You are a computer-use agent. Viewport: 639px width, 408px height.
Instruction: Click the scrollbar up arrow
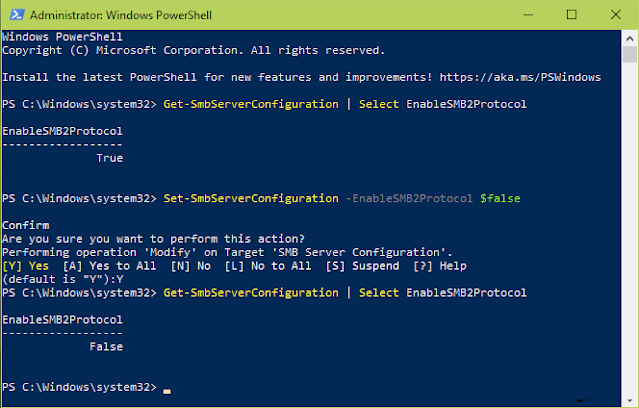point(630,39)
